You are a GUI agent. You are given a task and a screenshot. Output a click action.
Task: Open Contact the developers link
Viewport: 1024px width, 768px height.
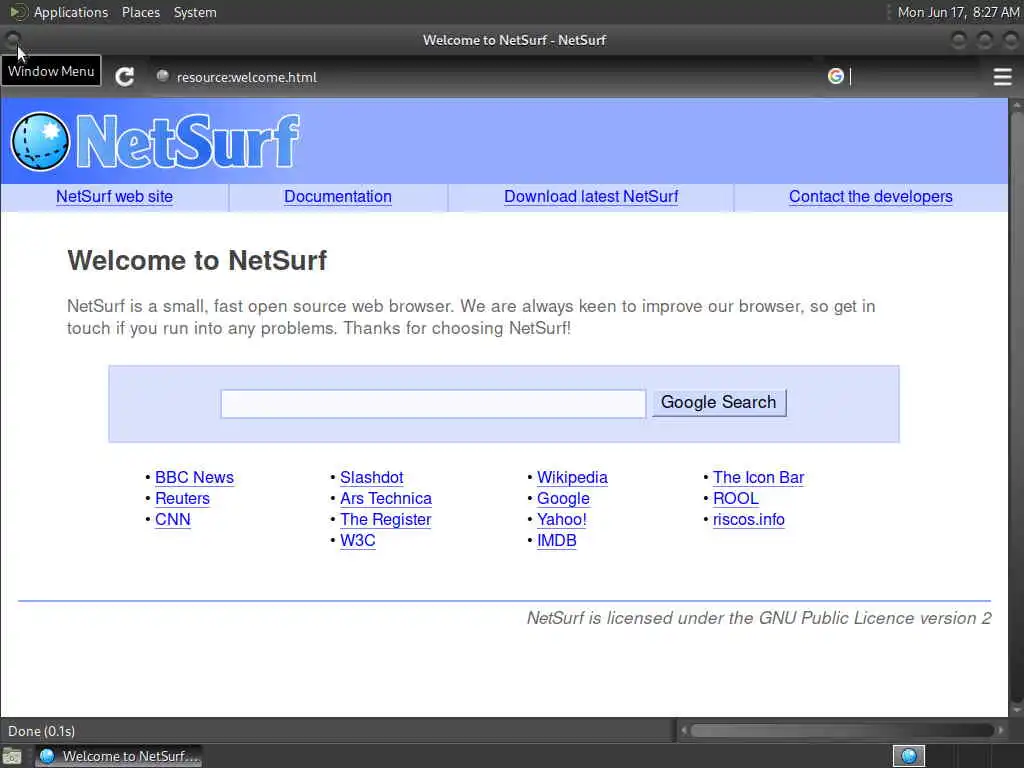[871, 197]
